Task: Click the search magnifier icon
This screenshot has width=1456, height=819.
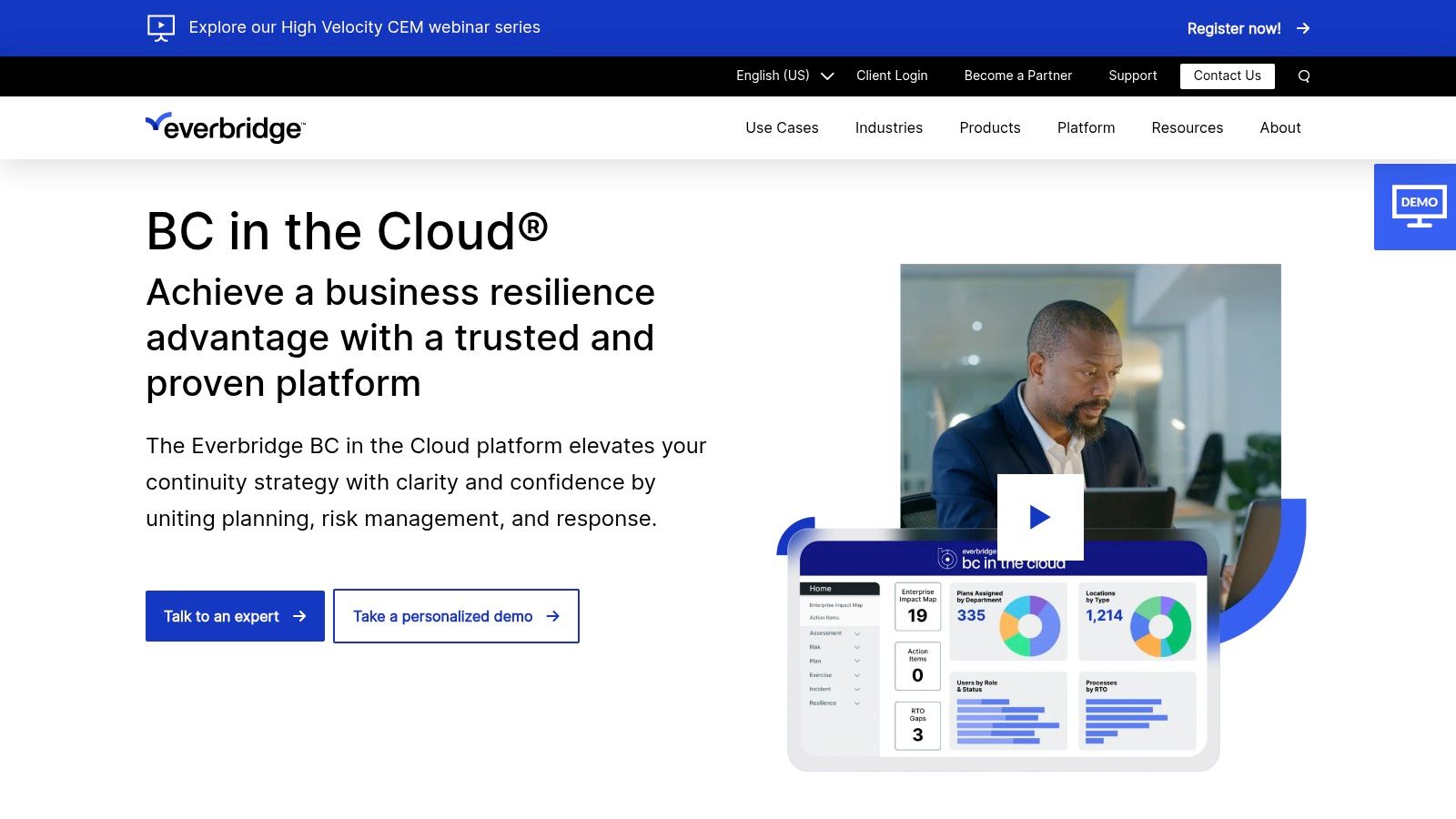Action: 1303,76
